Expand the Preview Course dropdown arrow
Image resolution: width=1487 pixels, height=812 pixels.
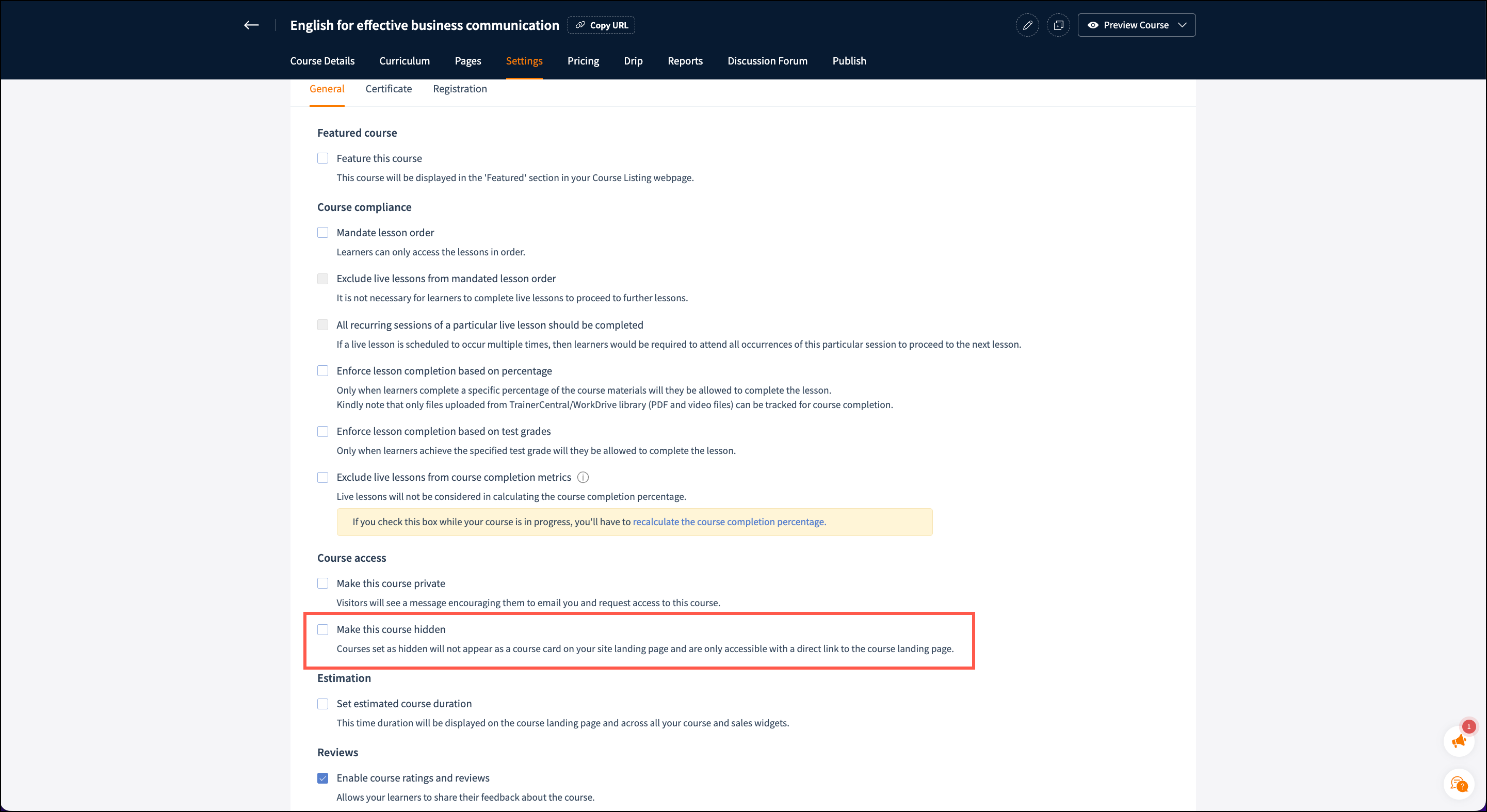pyautogui.click(x=1182, y=25)
